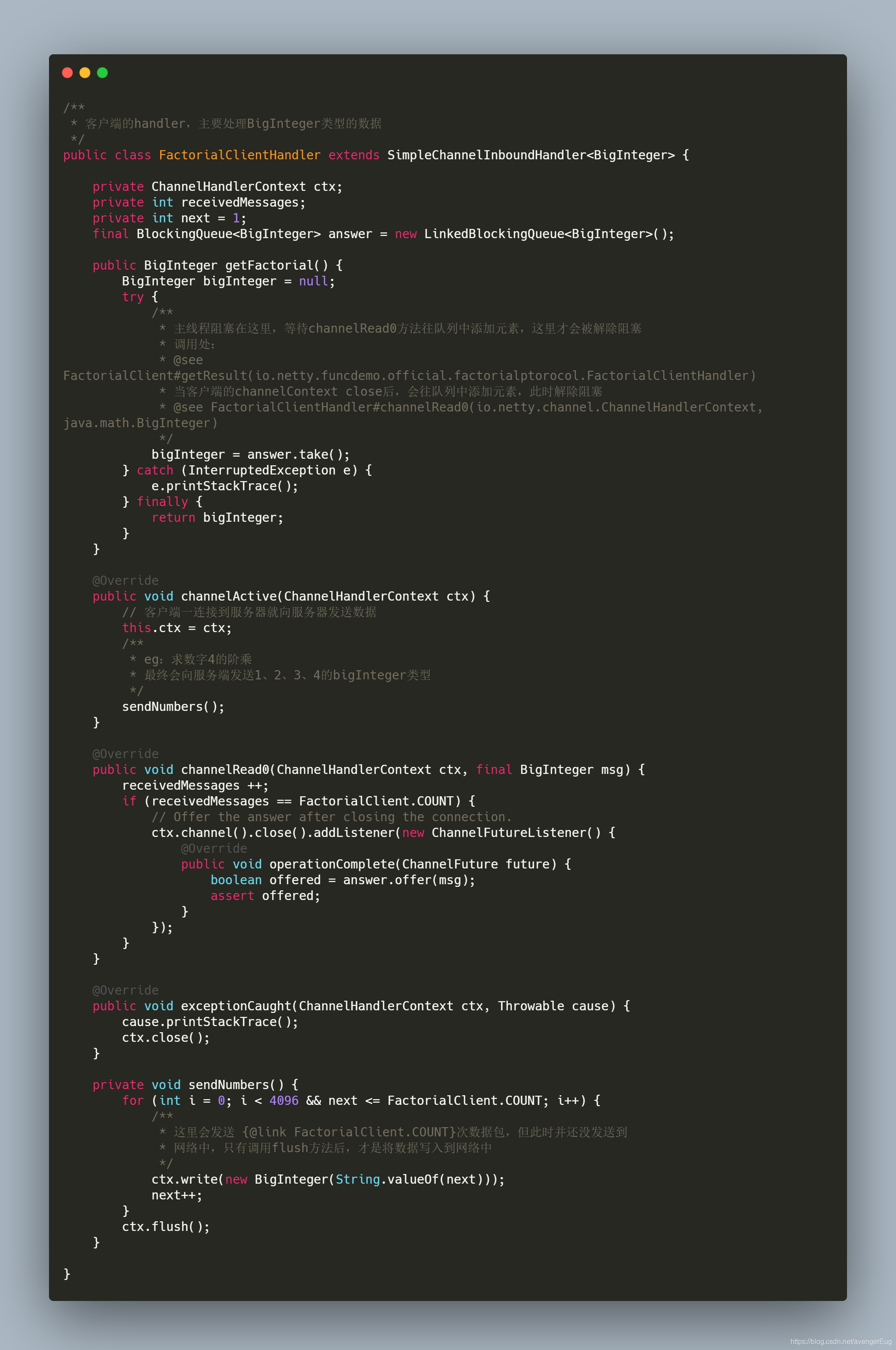
Task: Click the FactorialClient#getResult comment reference
Action: tap(409, 376)
